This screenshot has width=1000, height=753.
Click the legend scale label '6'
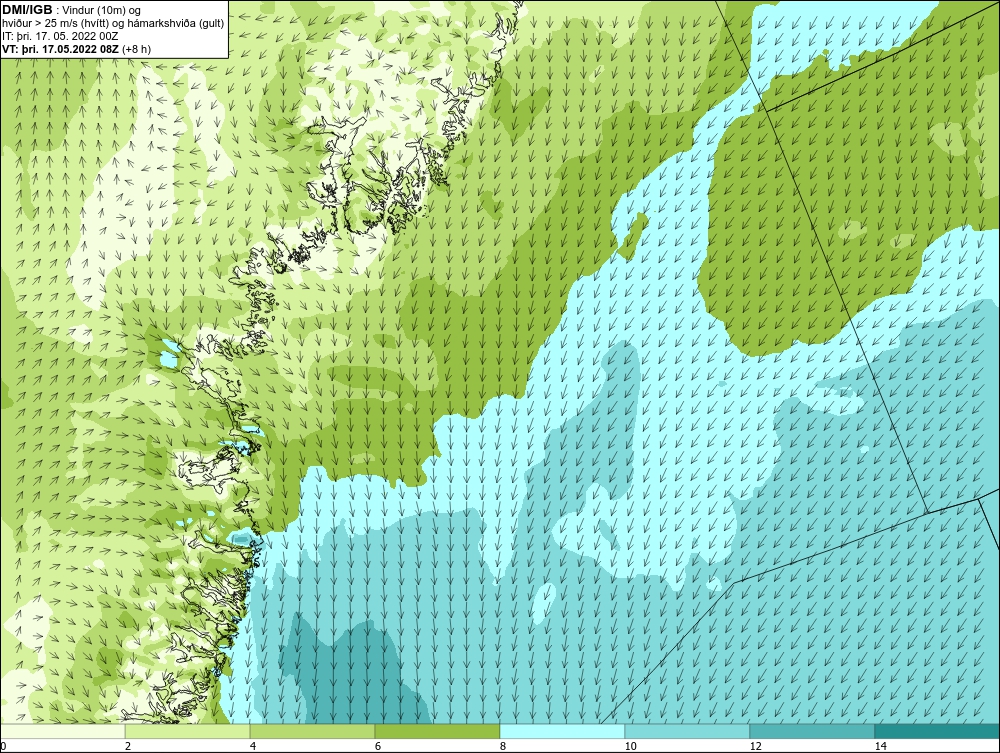[378, 746]
